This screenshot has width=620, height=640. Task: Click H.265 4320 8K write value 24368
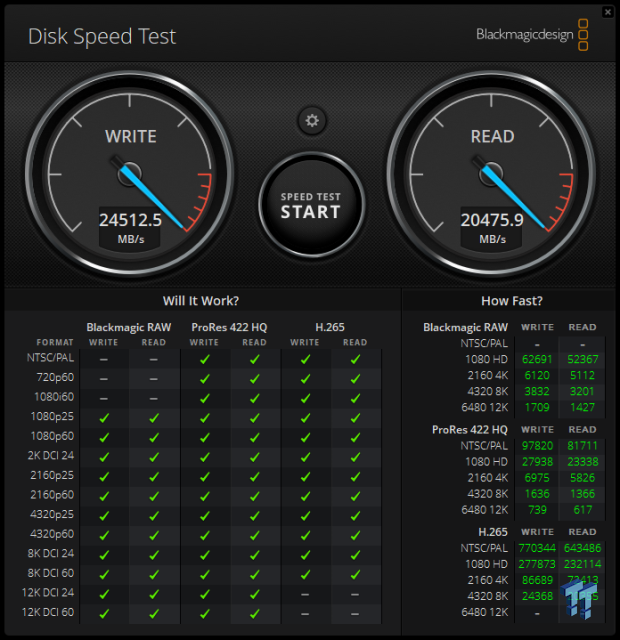click(537, 596)
